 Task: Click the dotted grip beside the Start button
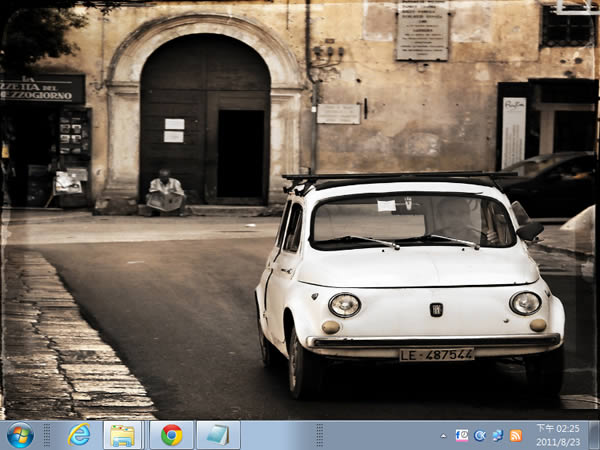(x=47, y=435)
